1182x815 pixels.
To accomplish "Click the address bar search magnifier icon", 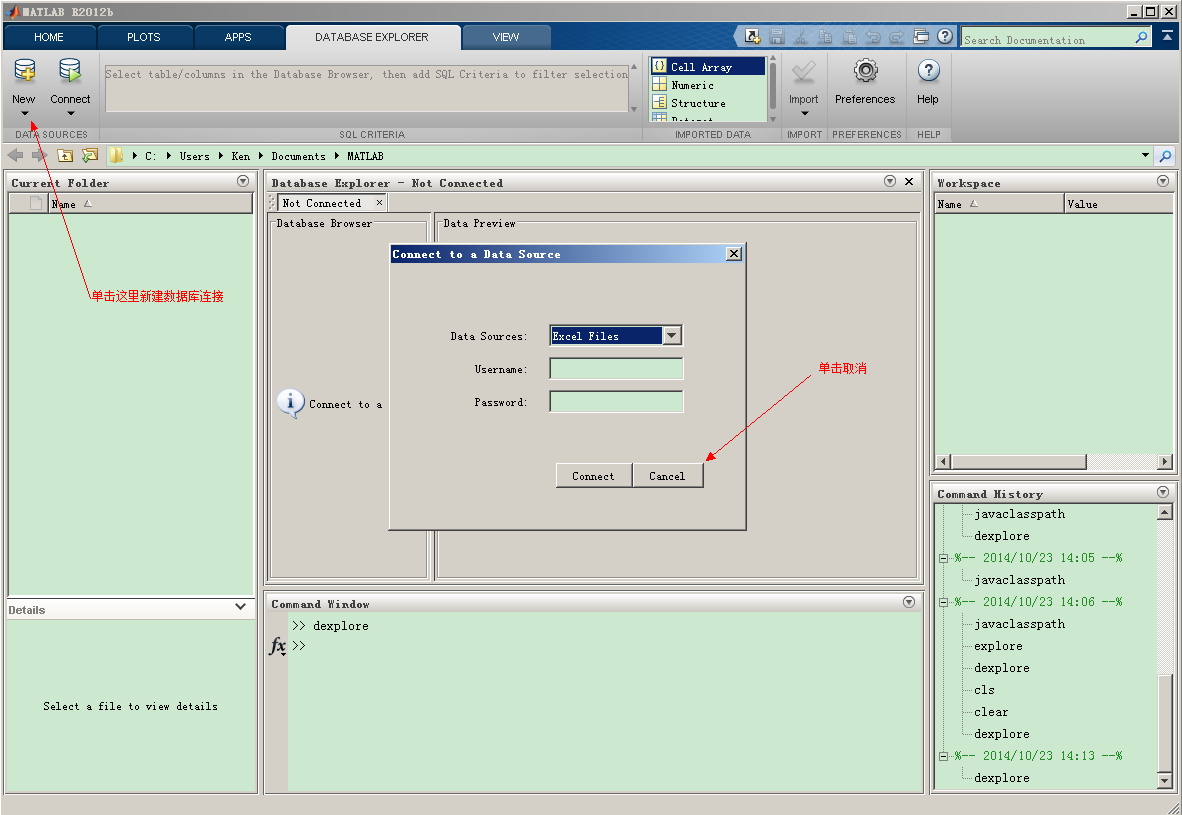I will coord(1165,156).
